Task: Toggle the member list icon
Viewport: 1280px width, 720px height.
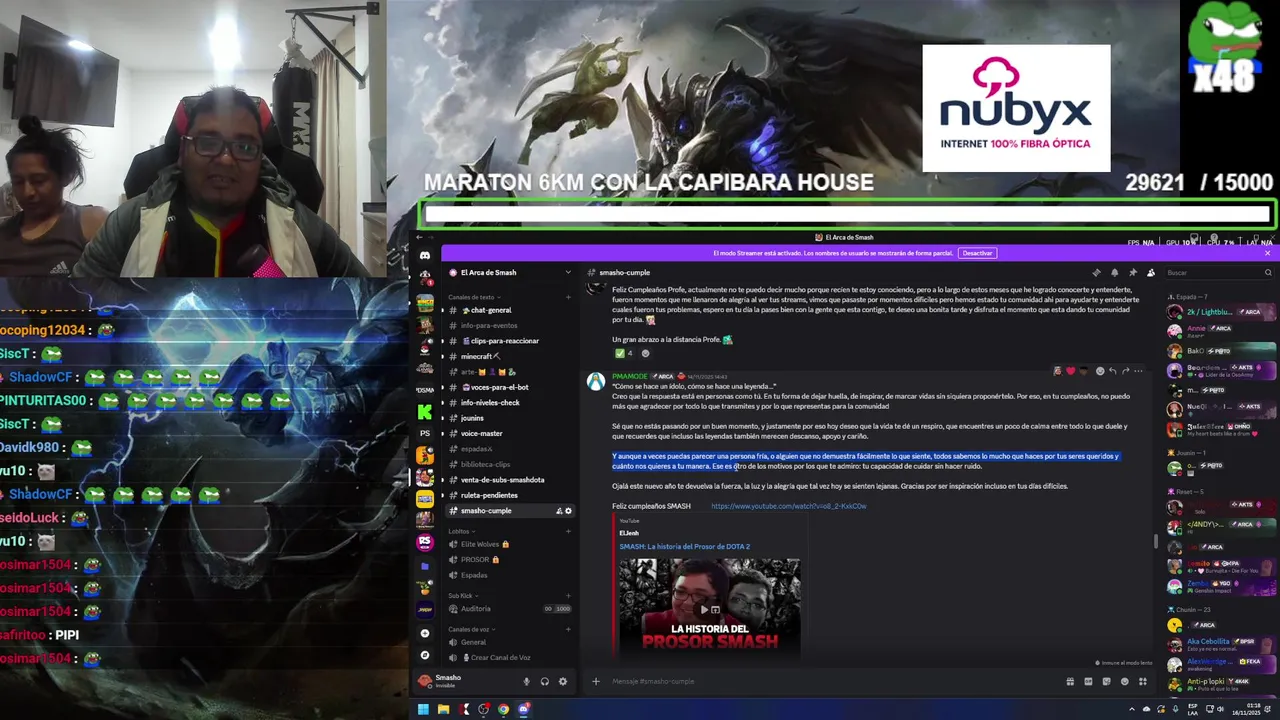Action: pos(1150,272)
